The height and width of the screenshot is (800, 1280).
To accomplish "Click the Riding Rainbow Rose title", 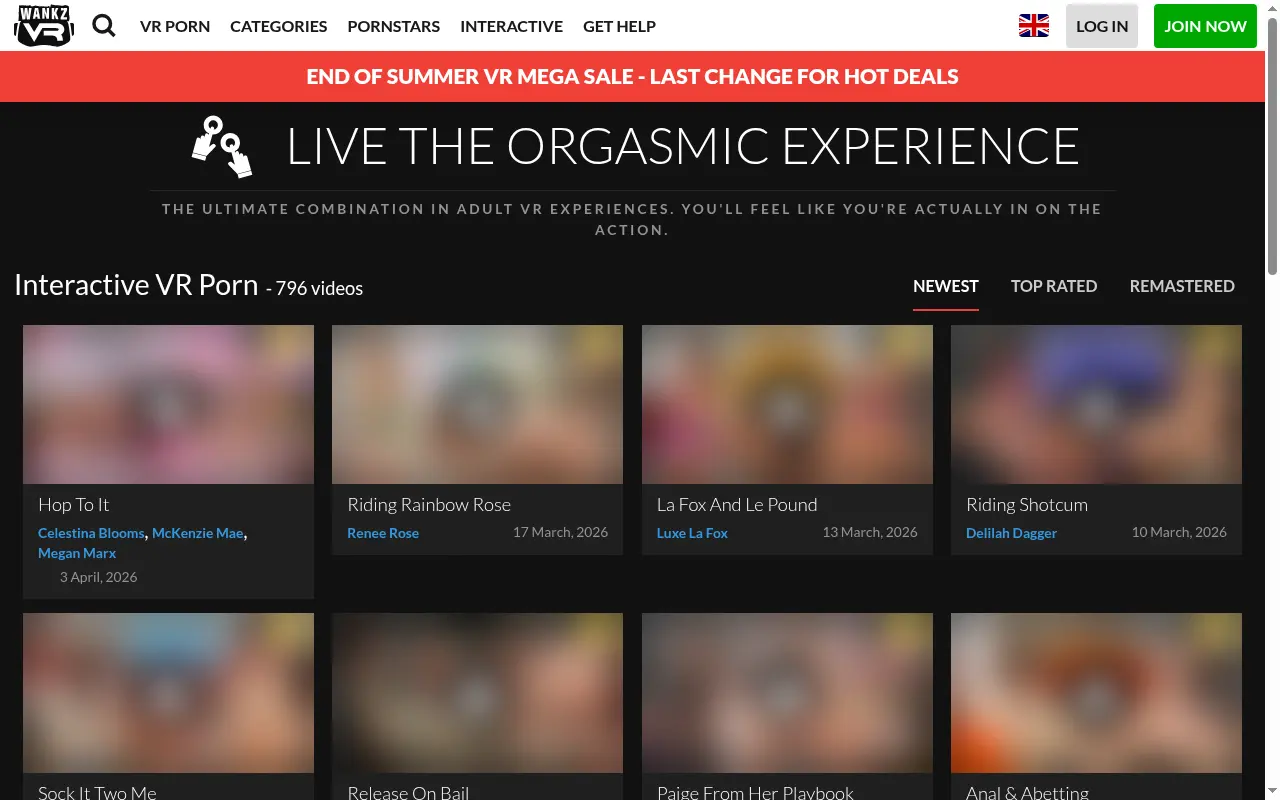I will pyautogui.click(x=429, y=505).
